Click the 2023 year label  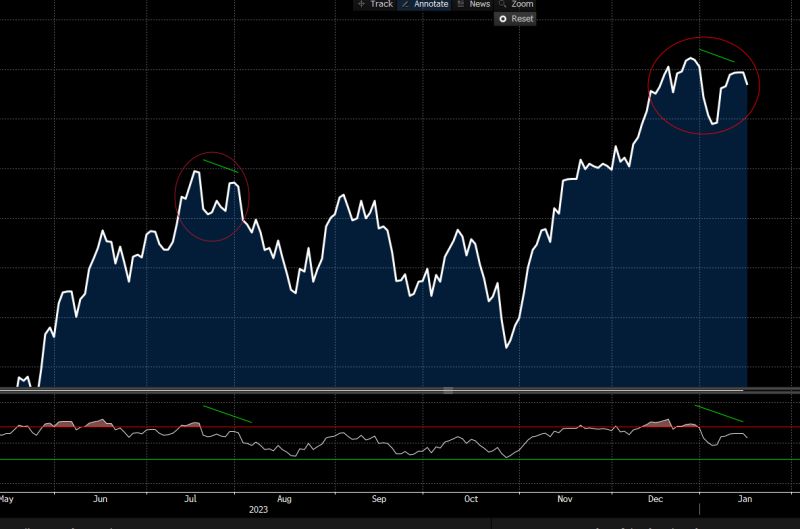[x=258, y=510]
